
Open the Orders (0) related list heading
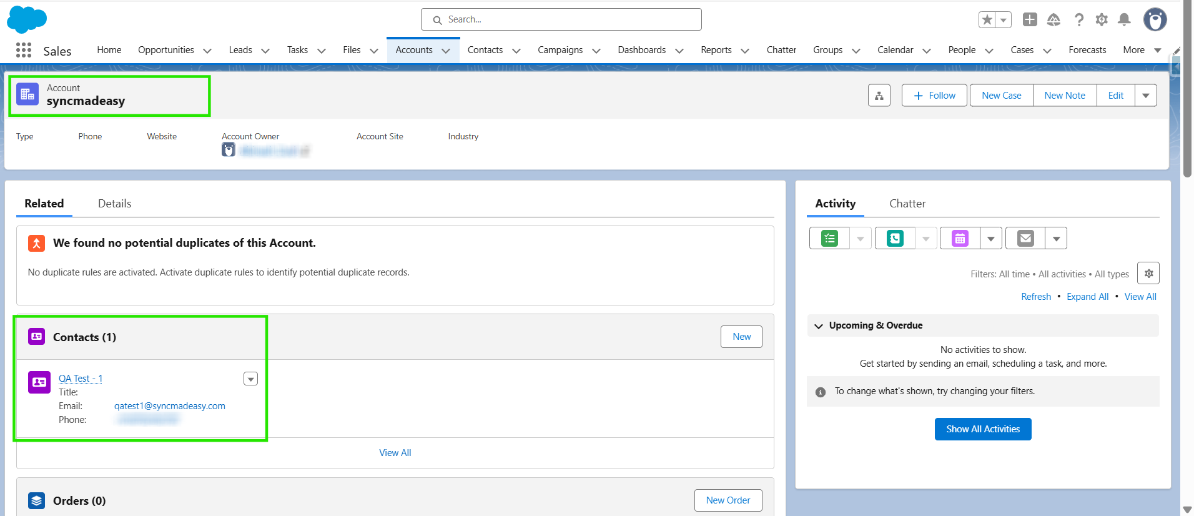(x=79, y=501)
